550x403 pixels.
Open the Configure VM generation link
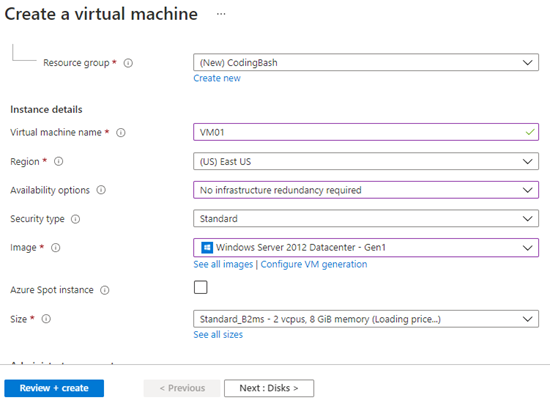pos(314,264)
